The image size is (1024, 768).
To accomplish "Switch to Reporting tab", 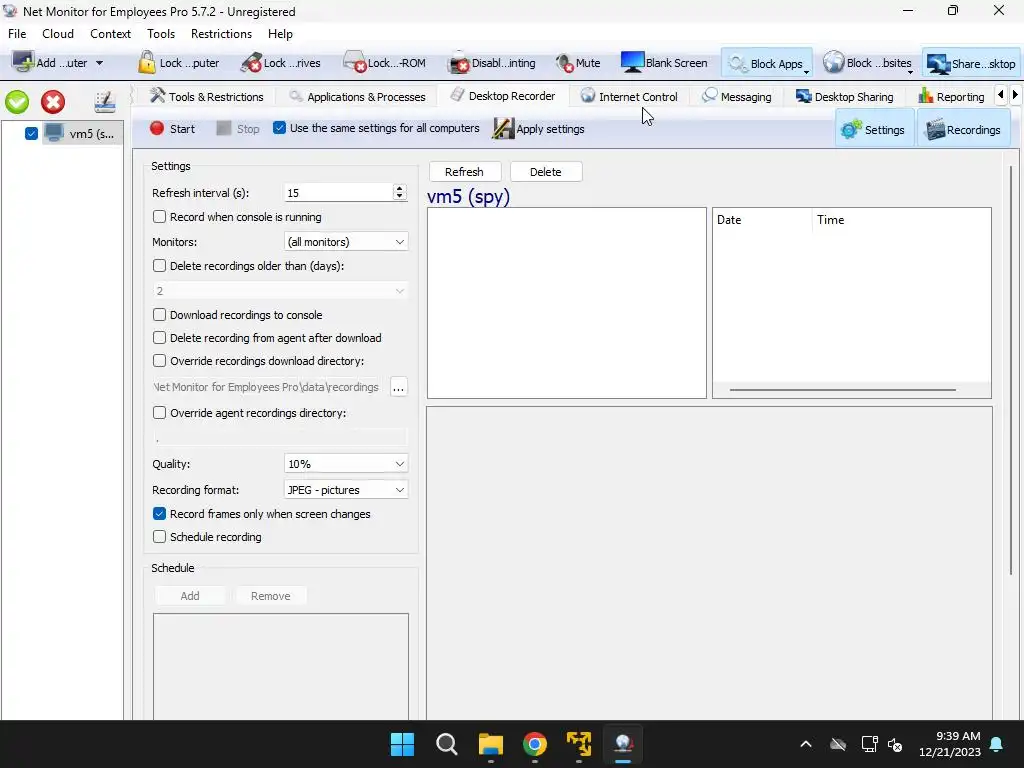I will click(951, 97).
